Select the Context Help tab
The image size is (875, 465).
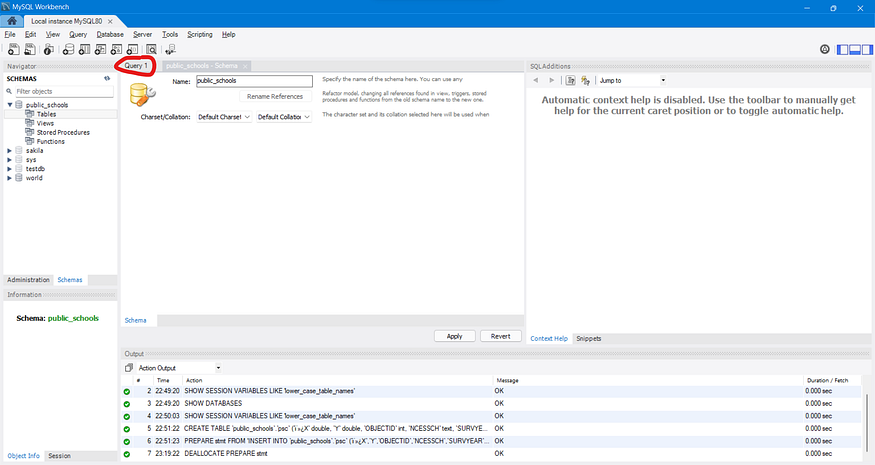click(x=549, y=338)
